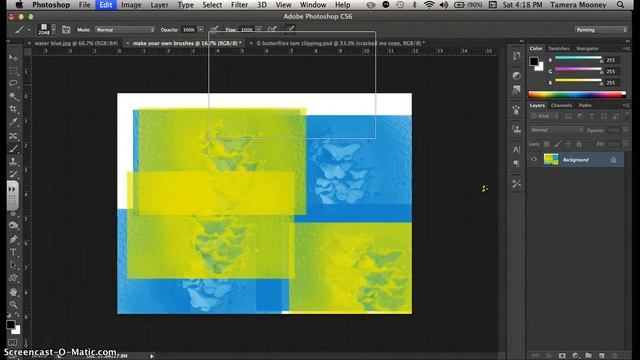Select the Lasso tool
This screenshot has height=360, width=640.
[13, 83]
